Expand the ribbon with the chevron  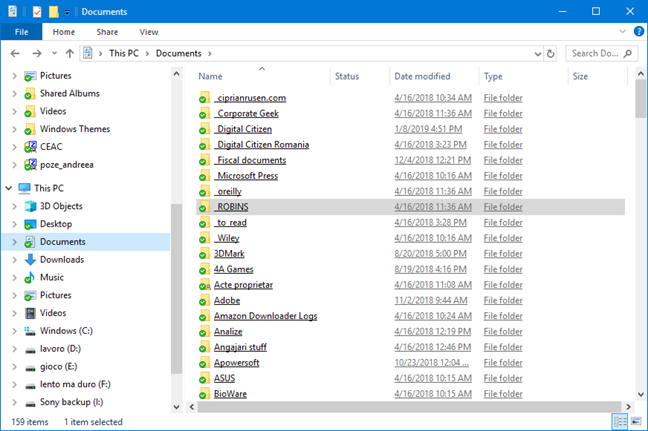click(622, 31)
